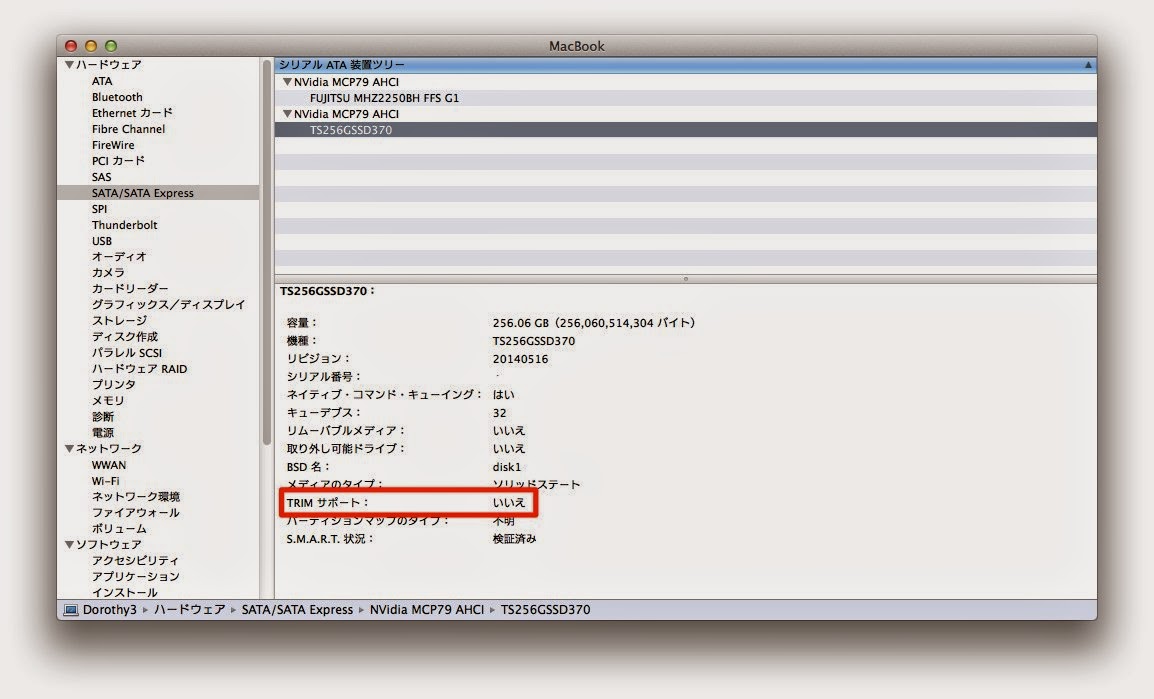1154x699 pixels.
Task: Click the revision value 20140516
Action: (520, 359)
